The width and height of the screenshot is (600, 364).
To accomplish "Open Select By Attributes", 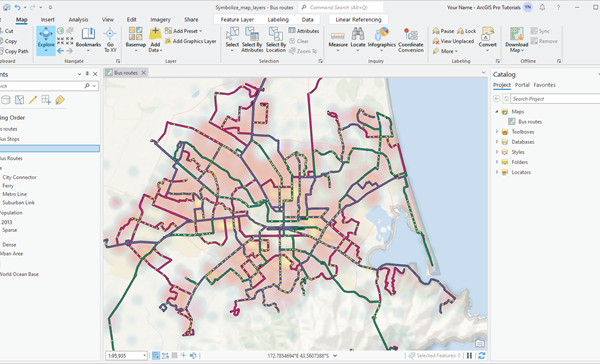I will 252,40.
